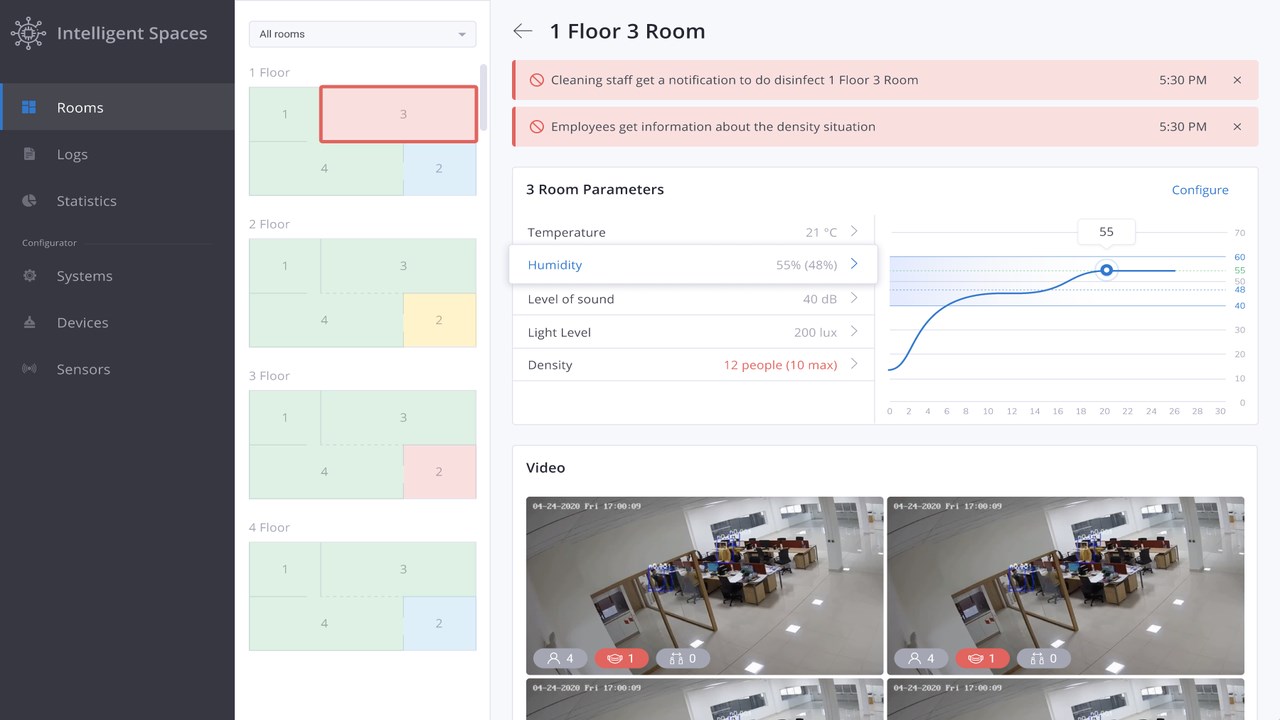The image size is (1280, 720).
Task: Select room 3 on 2 Floor
Action: (x=399, y=266)
